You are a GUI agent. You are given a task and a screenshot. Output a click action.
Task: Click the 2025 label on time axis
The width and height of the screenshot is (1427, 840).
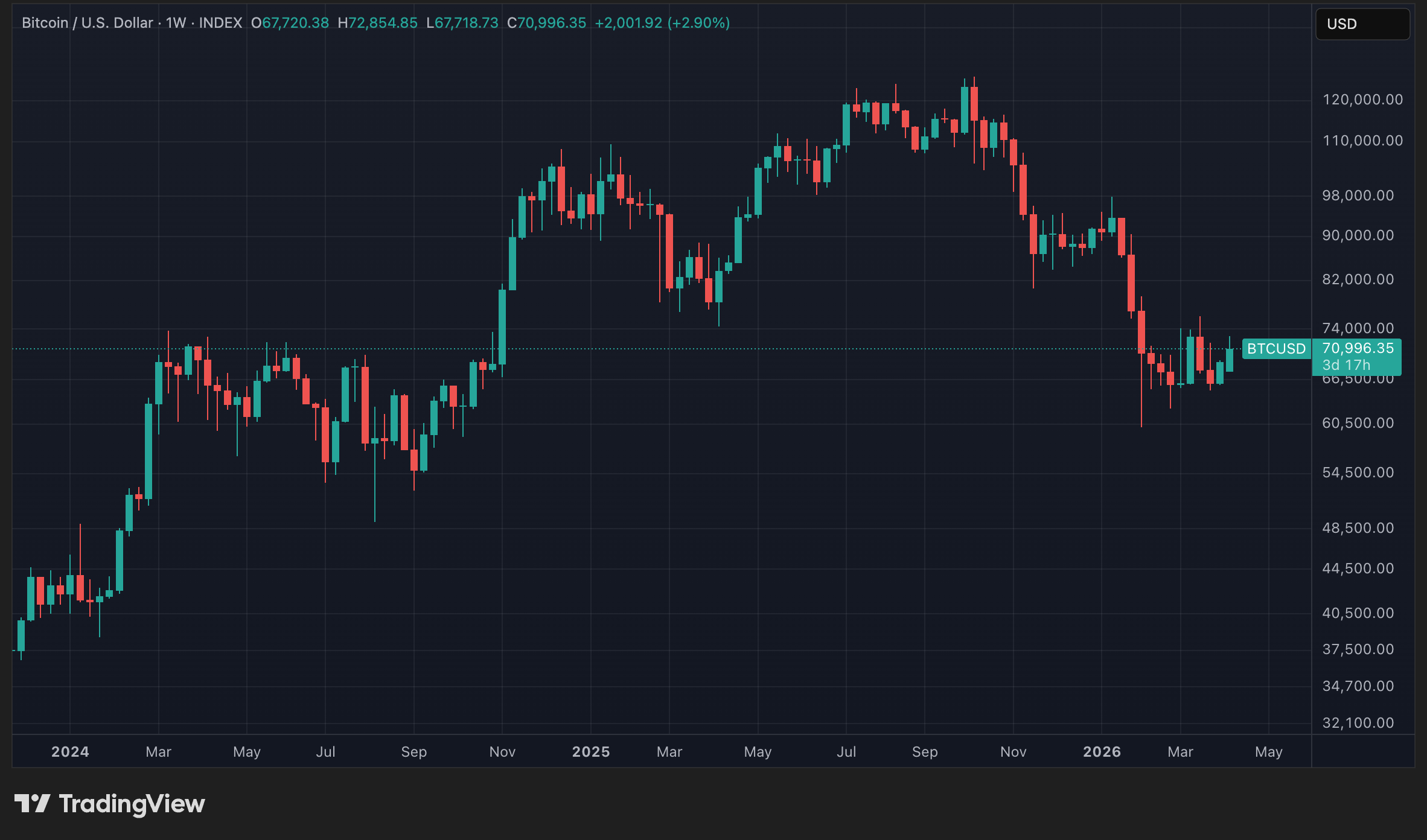click(x=590, y=752)
